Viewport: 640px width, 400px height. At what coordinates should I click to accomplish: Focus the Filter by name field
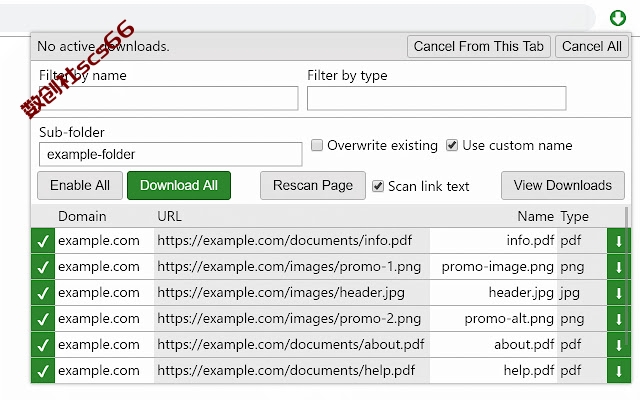tap(169, 98)
